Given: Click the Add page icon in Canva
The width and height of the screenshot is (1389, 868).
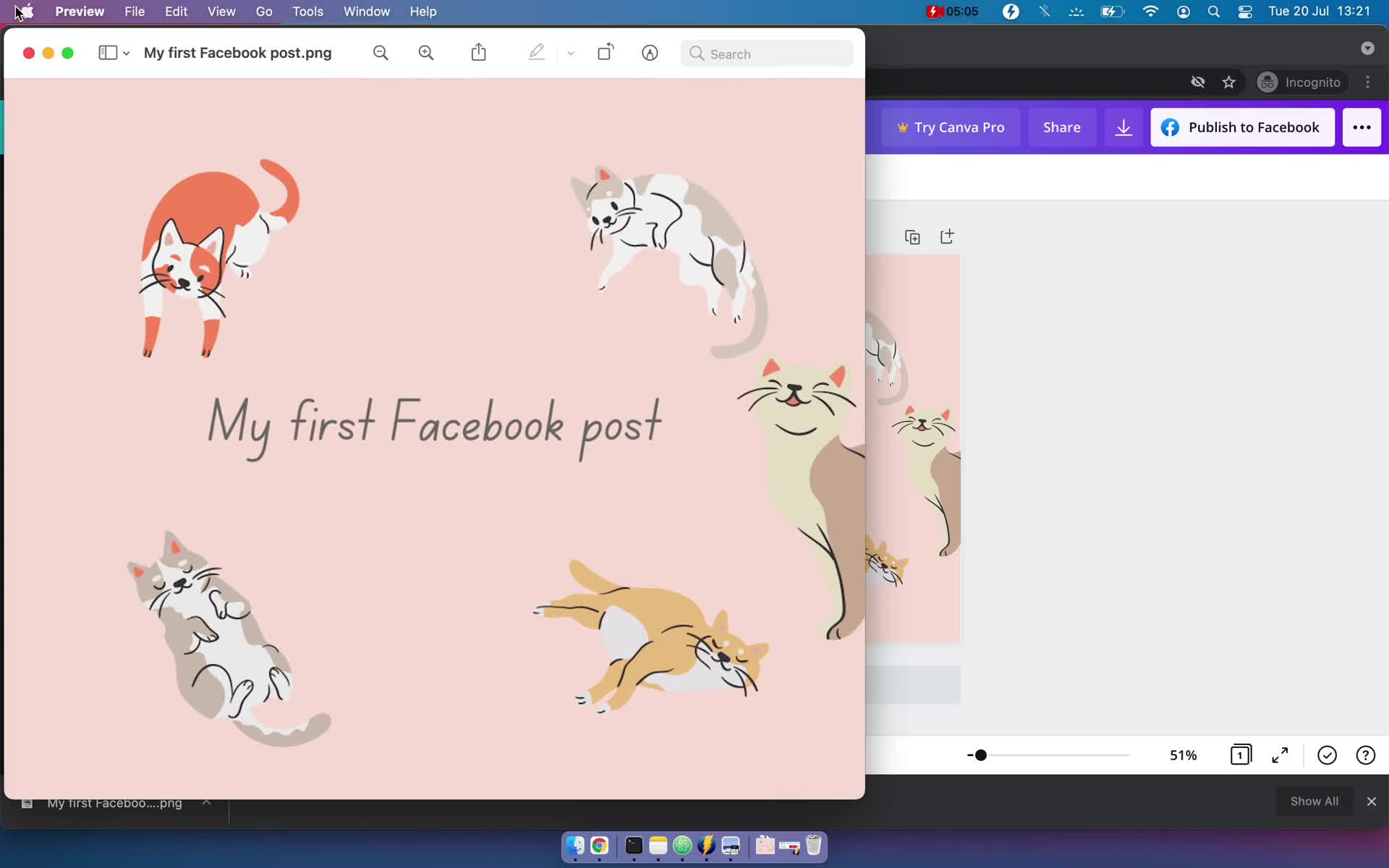Looking at the screenshot, I should point(947,237).
